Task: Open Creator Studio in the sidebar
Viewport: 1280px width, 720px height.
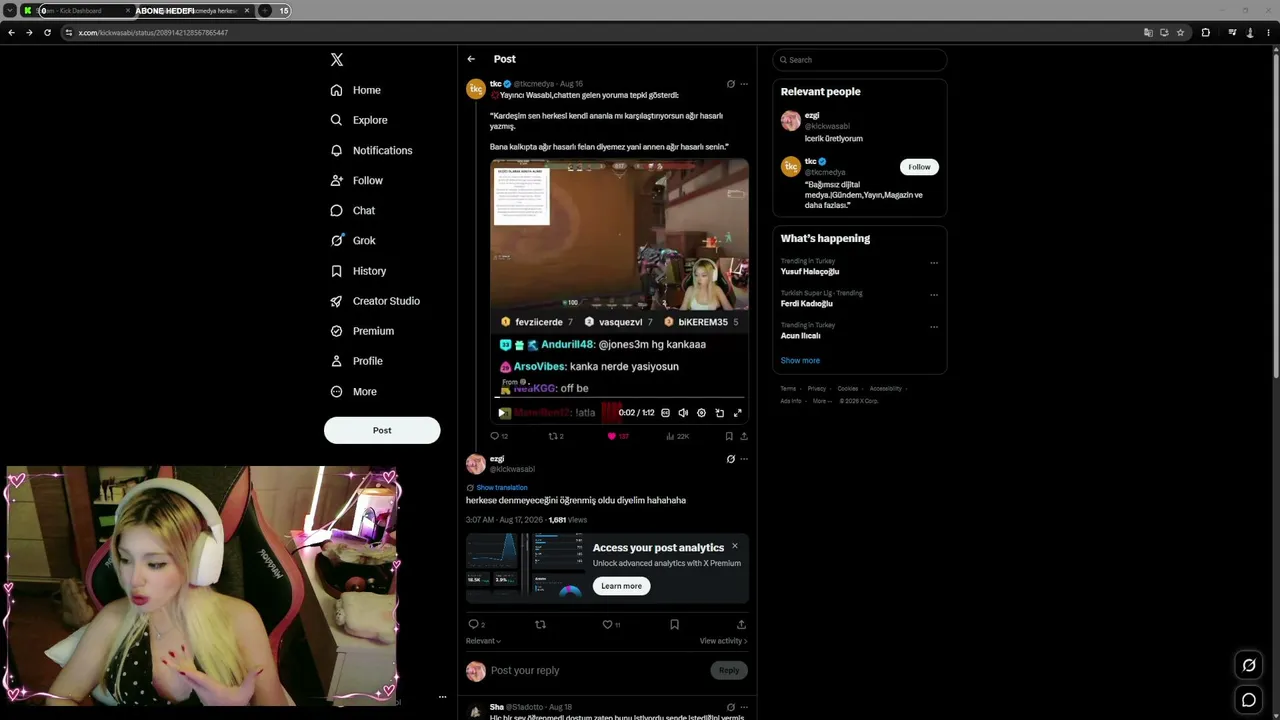Action: click(x=375, y=301)
